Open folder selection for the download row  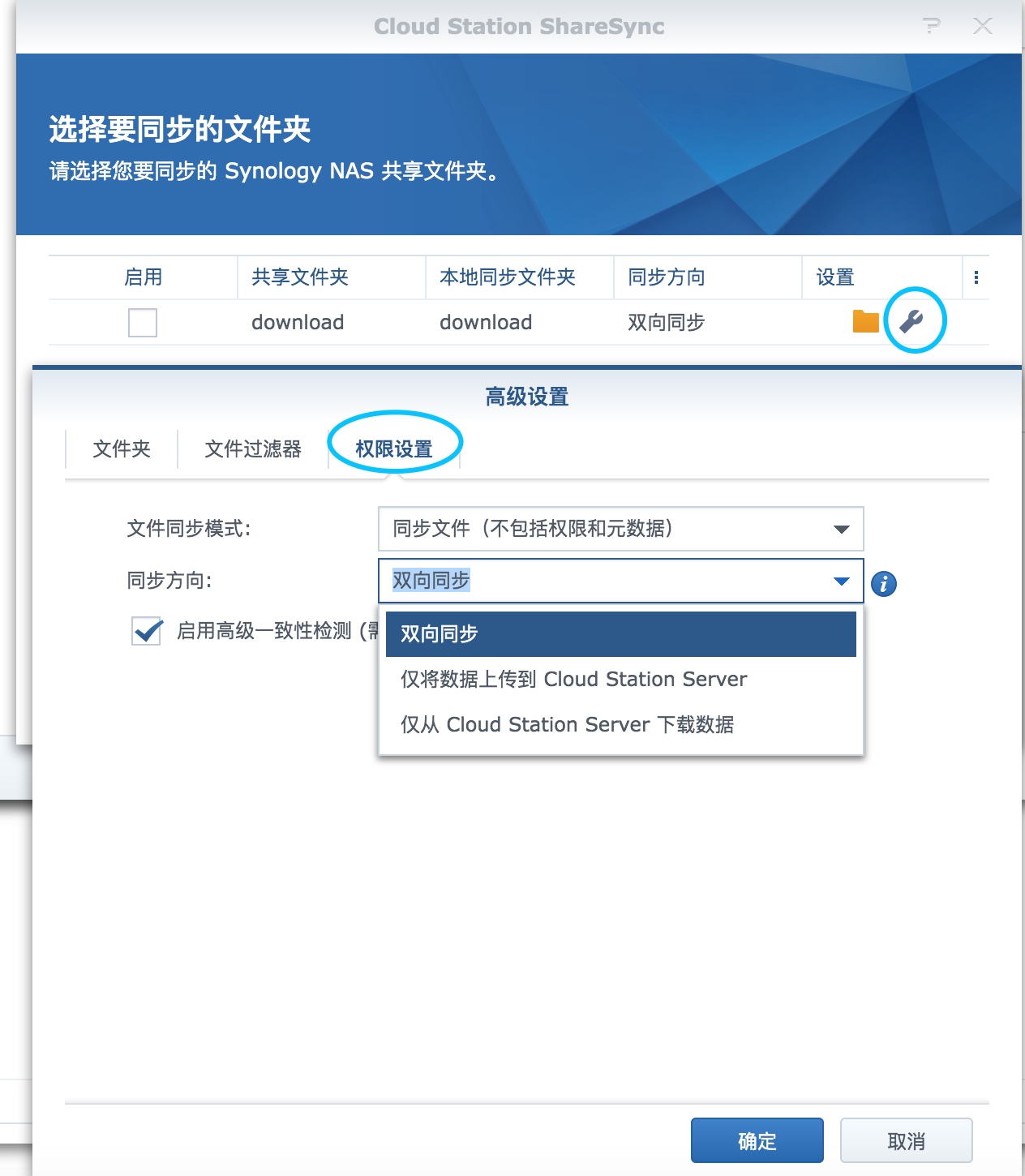865,322
